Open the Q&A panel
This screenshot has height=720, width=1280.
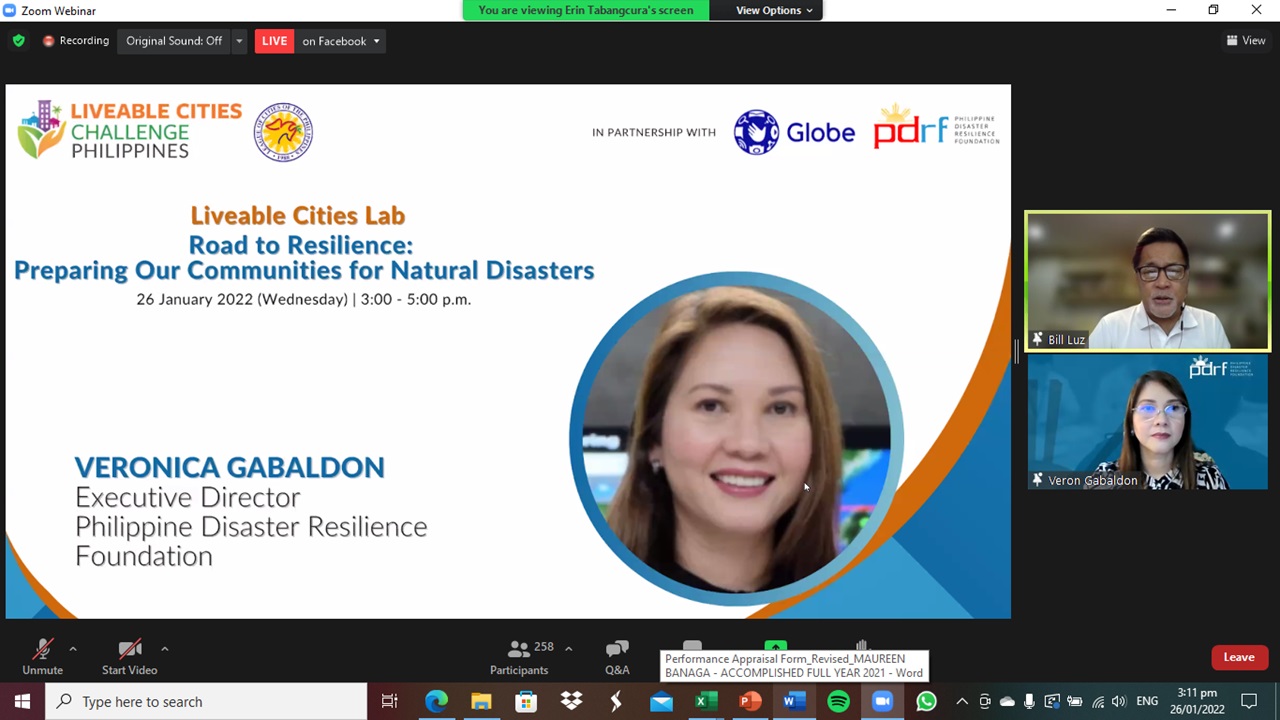pyautogui.click(x=617, y=657)
